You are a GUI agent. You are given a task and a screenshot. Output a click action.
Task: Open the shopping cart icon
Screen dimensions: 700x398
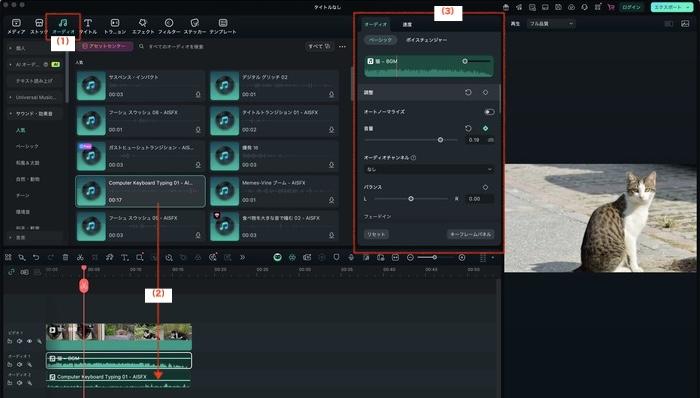click(x=610, y=8)
